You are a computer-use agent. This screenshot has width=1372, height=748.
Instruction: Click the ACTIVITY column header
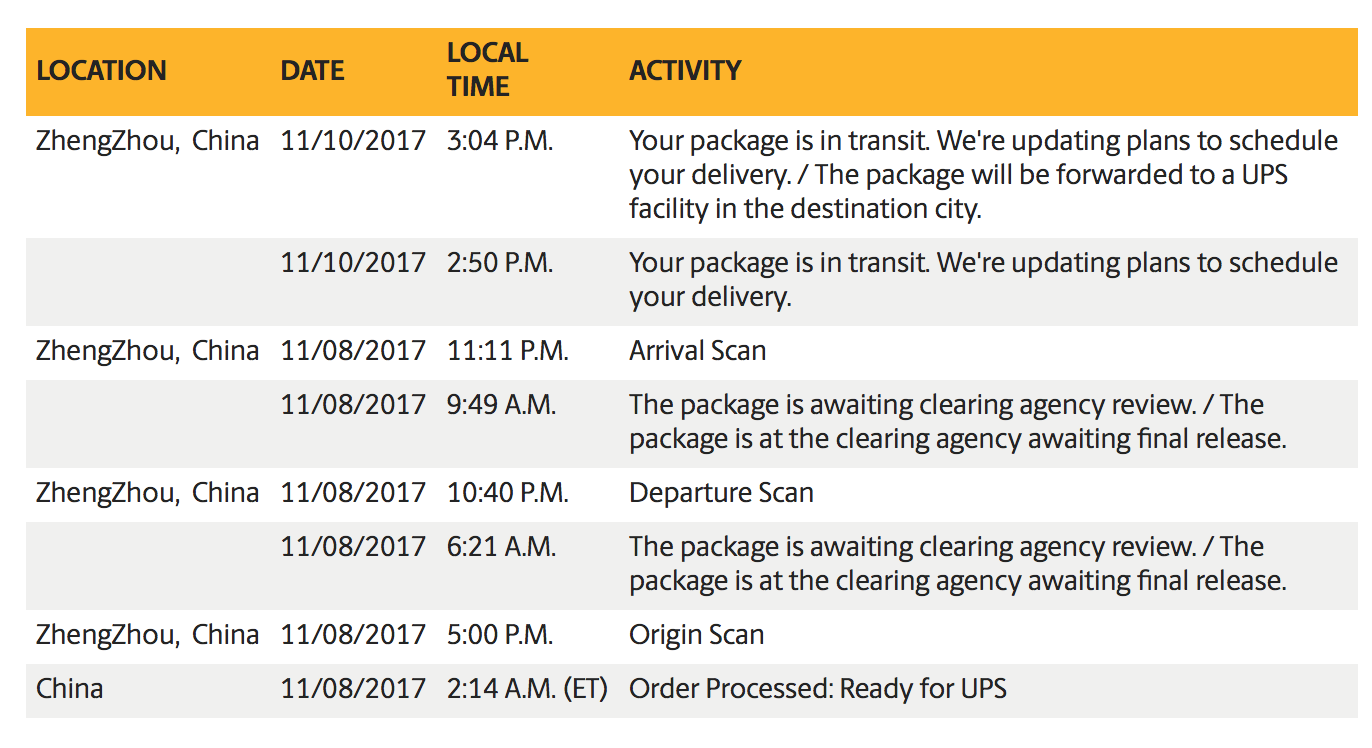click(685, 71)
